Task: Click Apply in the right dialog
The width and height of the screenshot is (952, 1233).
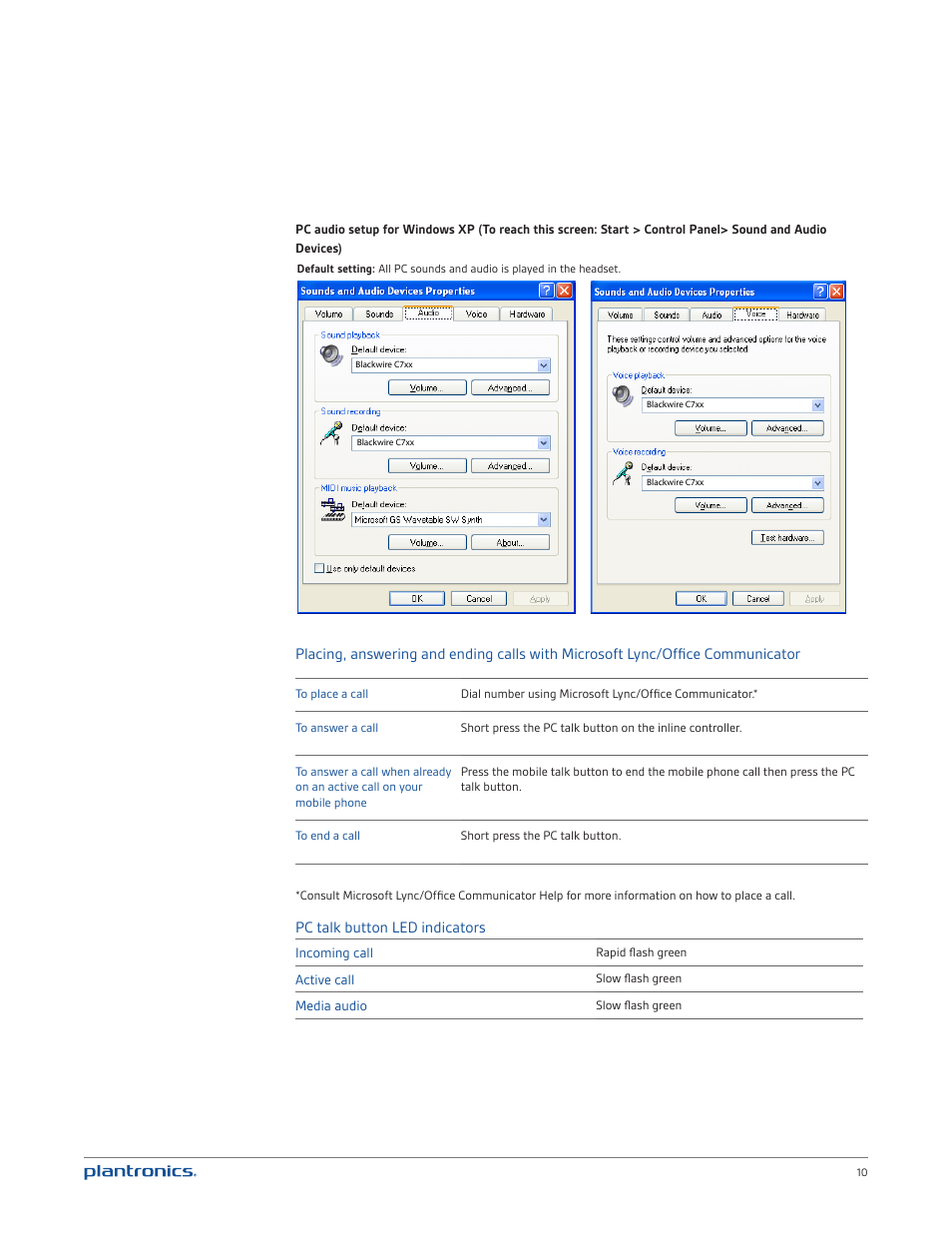Action: [814, 599]
